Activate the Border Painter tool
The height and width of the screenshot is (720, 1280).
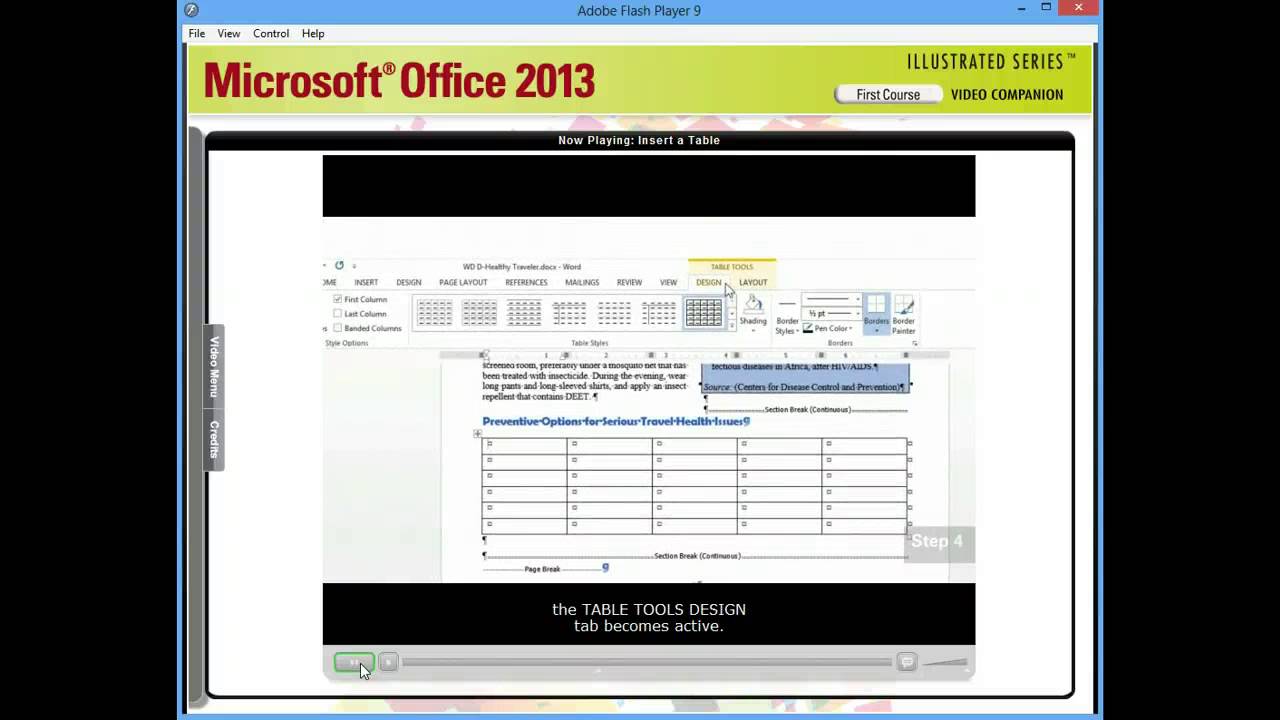[x=904, y=314]
